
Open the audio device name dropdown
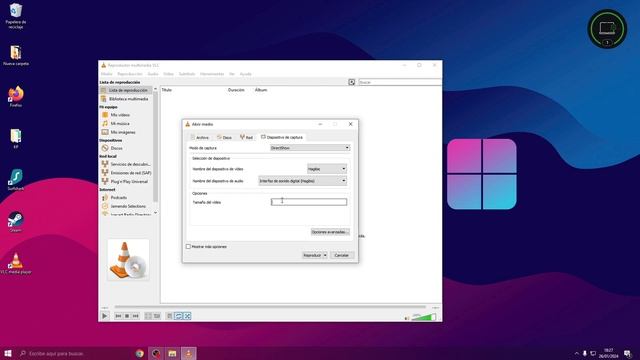point(302,181)
